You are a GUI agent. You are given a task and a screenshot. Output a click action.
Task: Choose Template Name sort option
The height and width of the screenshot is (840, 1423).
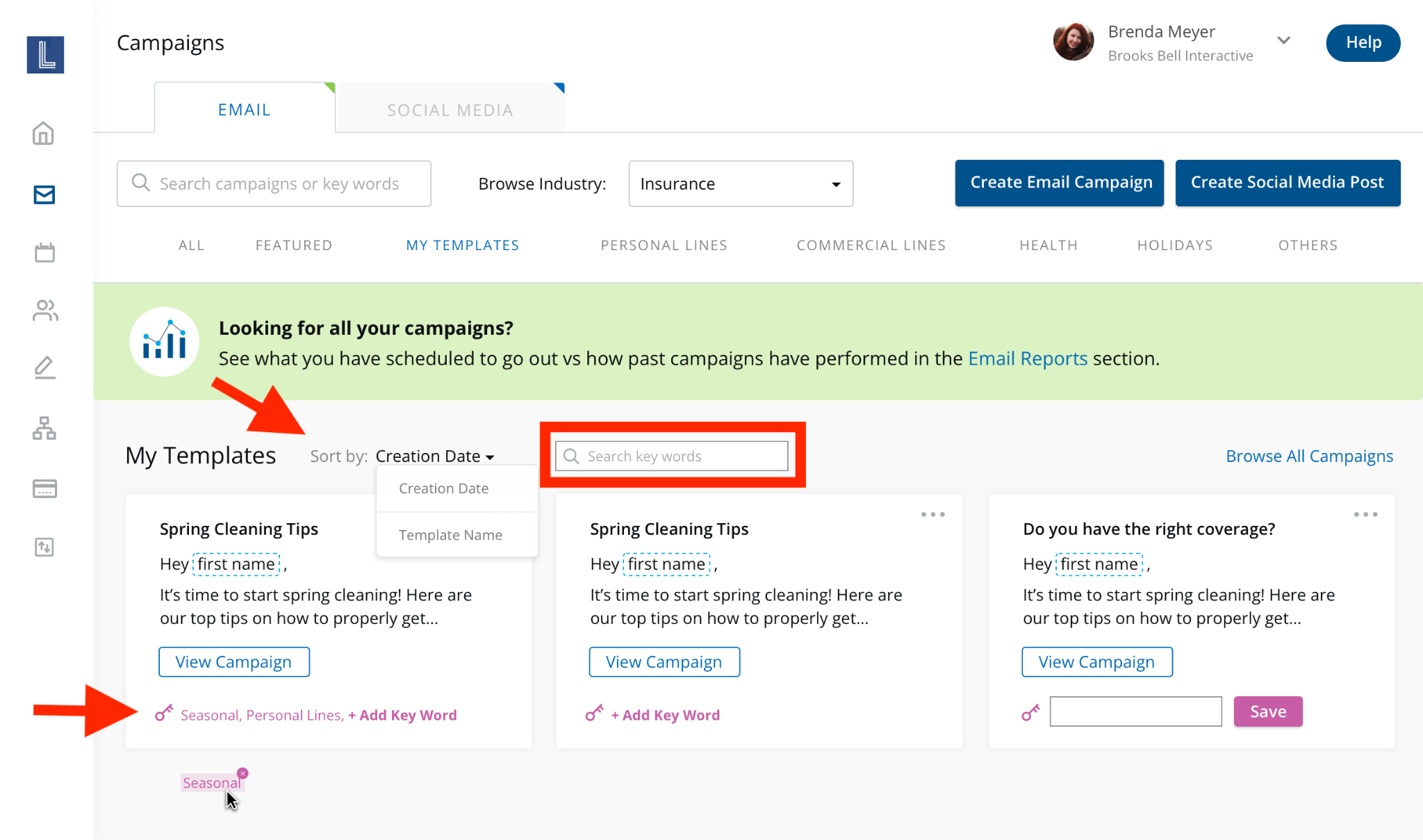pyautogui.click(x=450, y=535)
